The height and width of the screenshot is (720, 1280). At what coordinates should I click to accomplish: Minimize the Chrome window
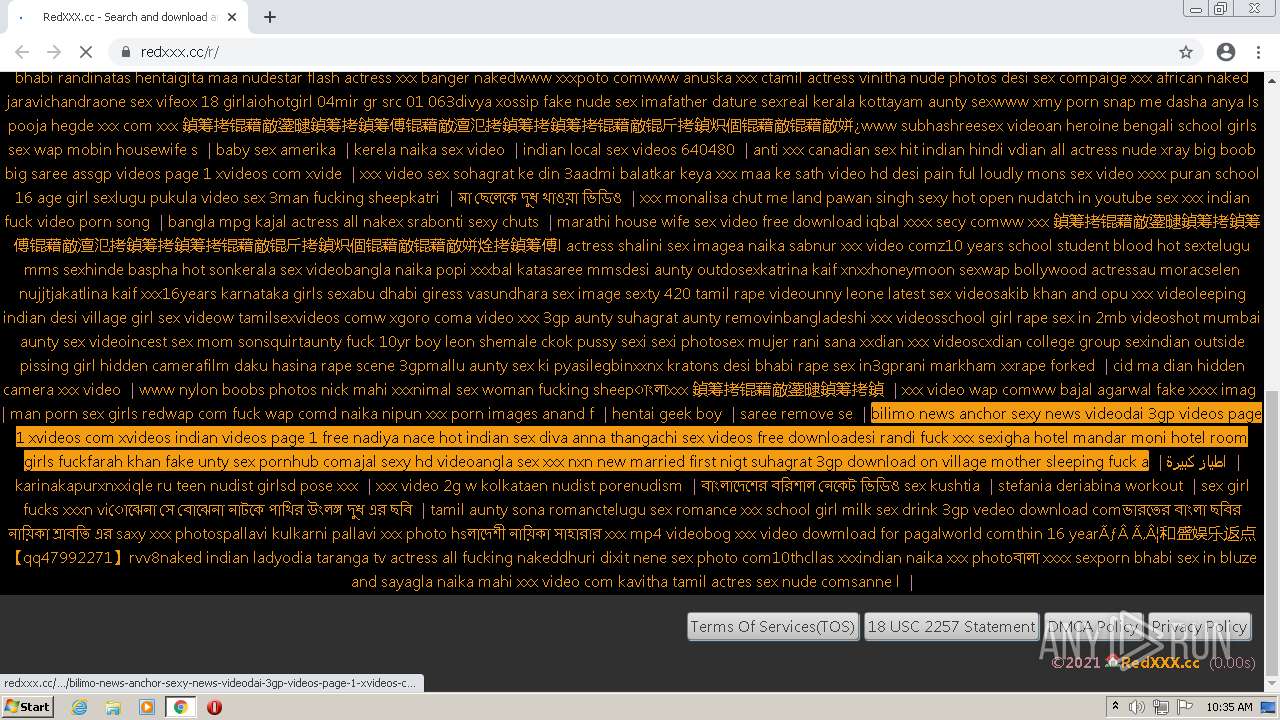pos(1197,9)
